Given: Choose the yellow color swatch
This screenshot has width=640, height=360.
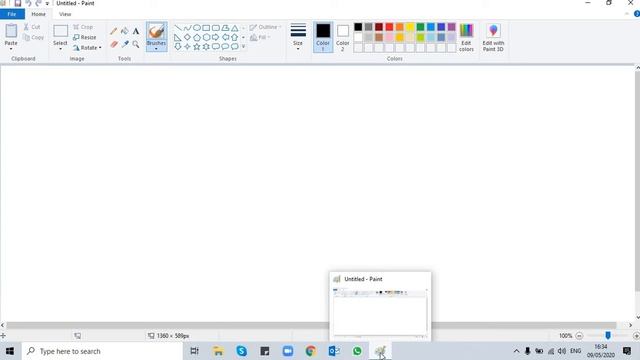Looking at the screenshot, I should coord(410,27).
